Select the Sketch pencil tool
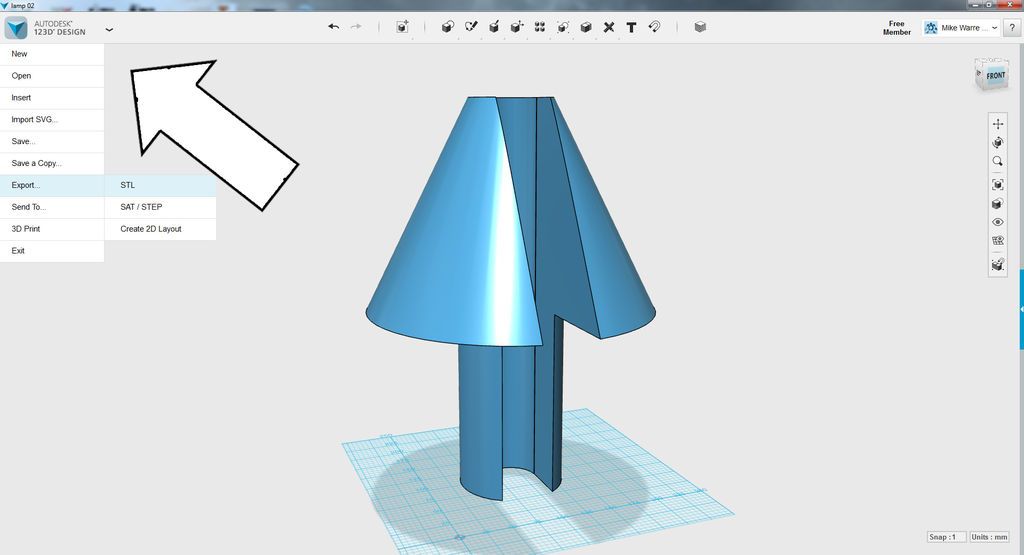The image size is (1024, 555). point(471,27)
